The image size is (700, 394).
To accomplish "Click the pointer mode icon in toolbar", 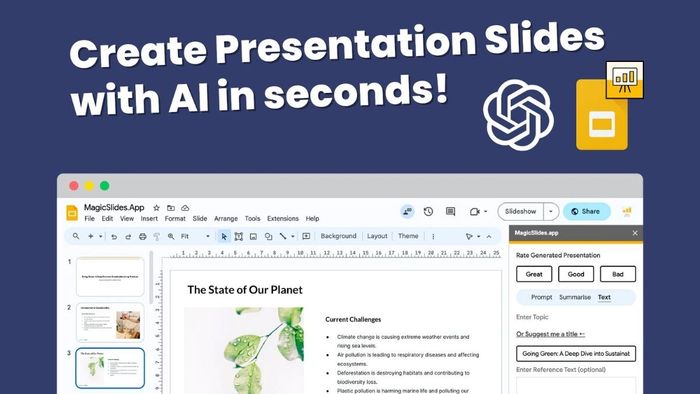I will 469,236.
